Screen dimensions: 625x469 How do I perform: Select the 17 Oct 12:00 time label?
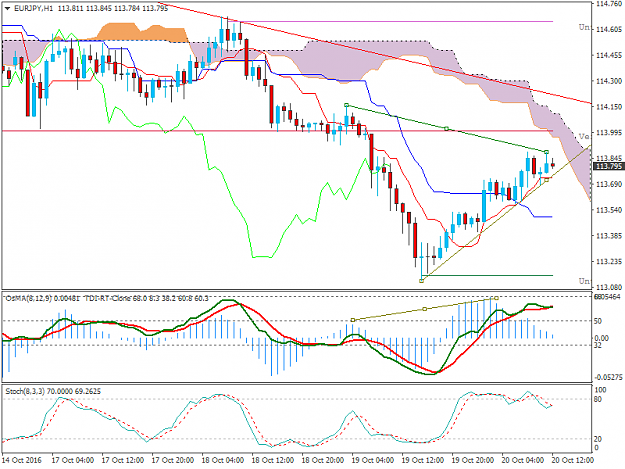[x=123, y=460]
